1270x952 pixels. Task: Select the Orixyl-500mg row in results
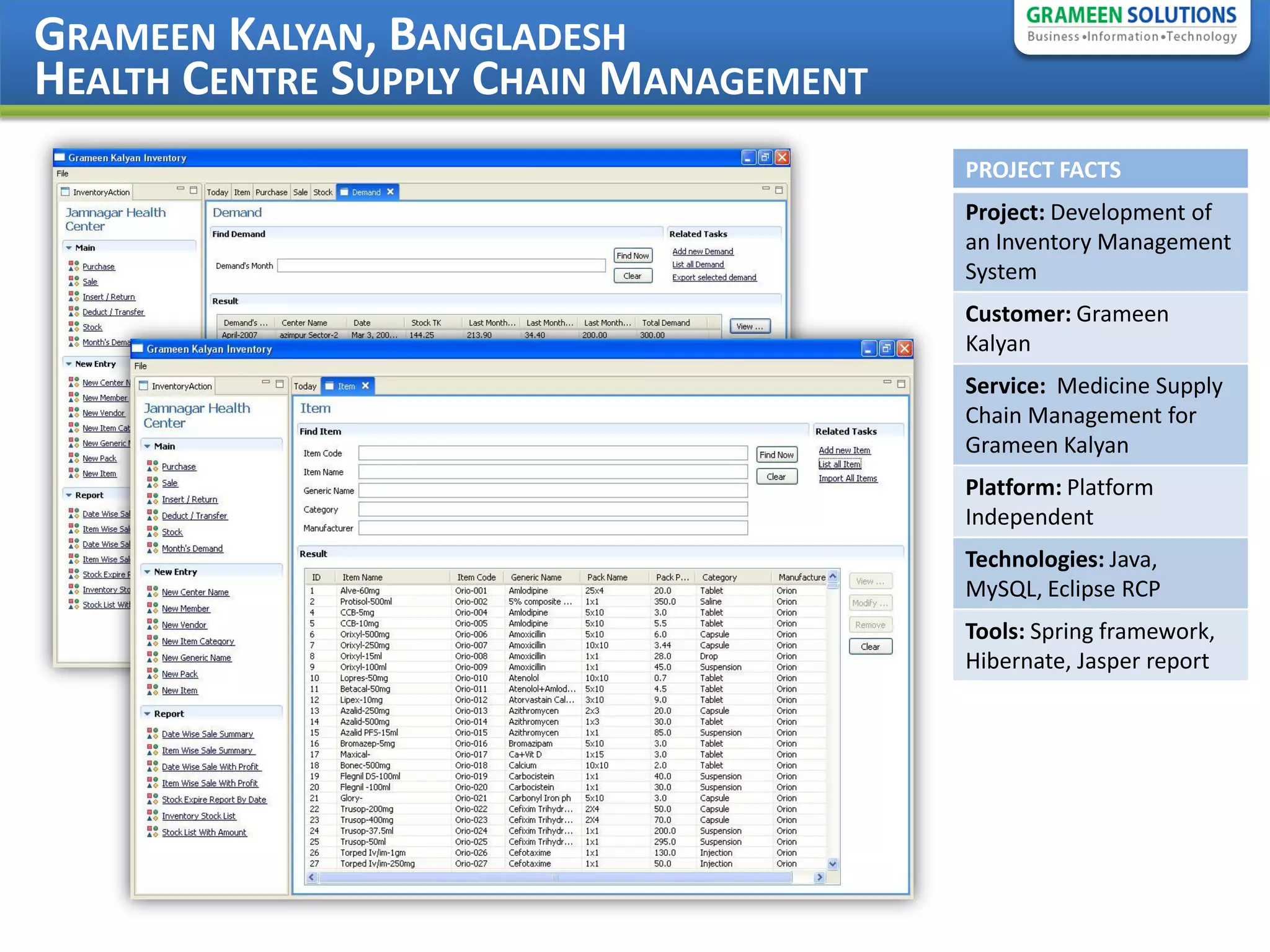566,635
